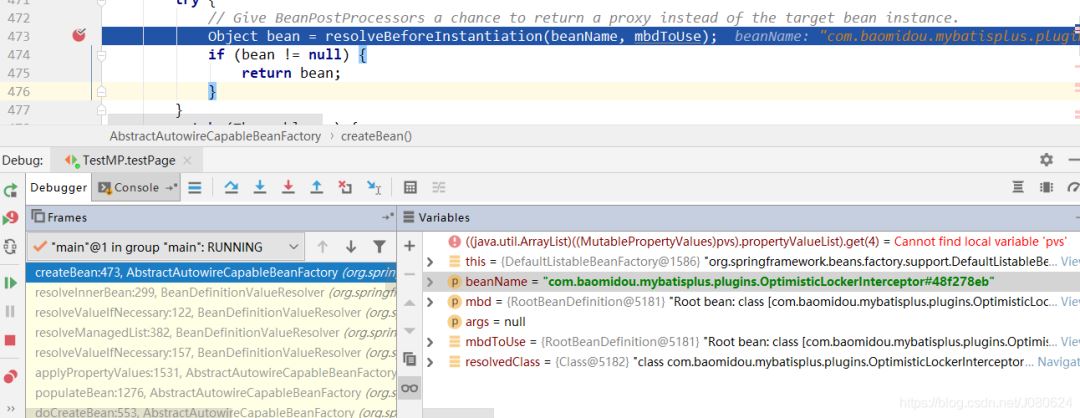
Task: Toggle the breakpoint on line 473
Action: click(79, 36)
